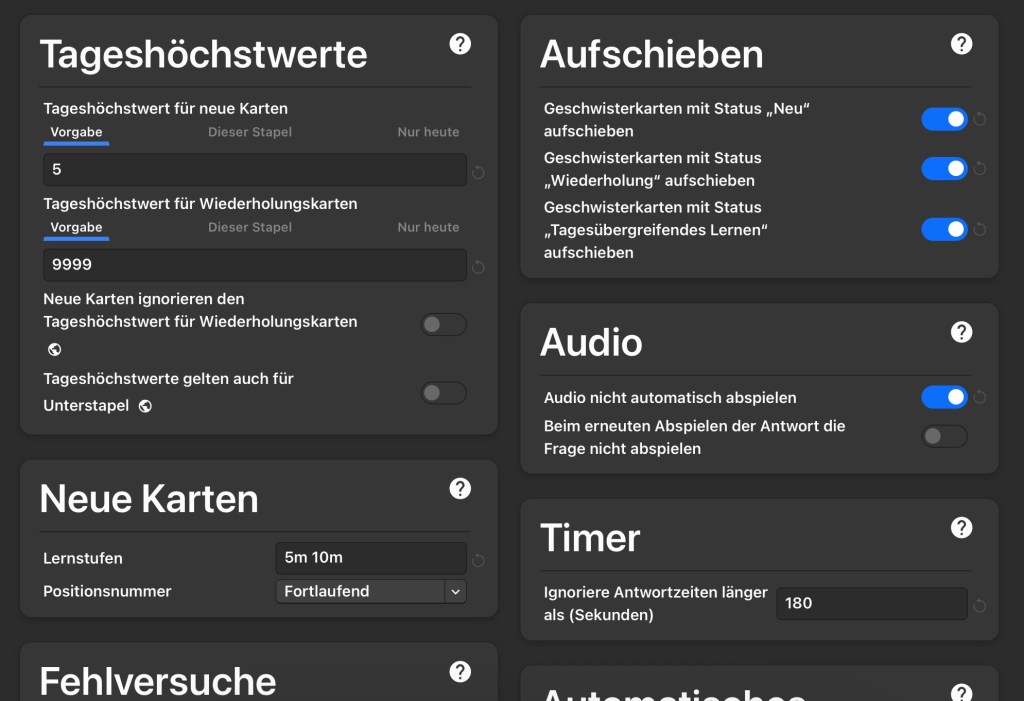Open help for Timer section

pyautogui.click(x=961, y=527)
